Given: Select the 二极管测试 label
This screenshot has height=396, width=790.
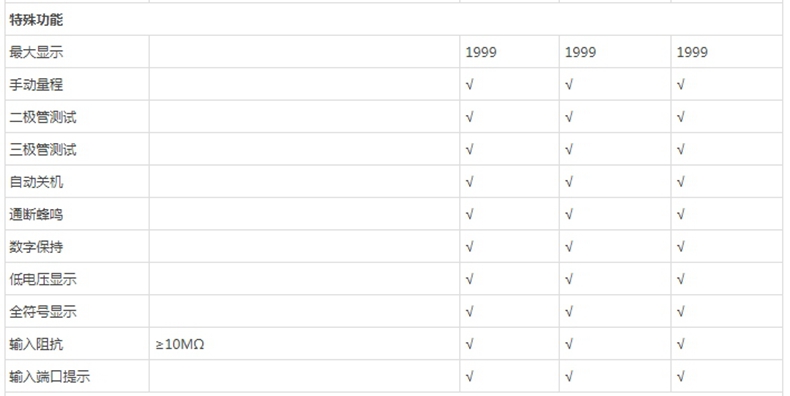Looking at the screenshot, I should [x=43, y=117].
